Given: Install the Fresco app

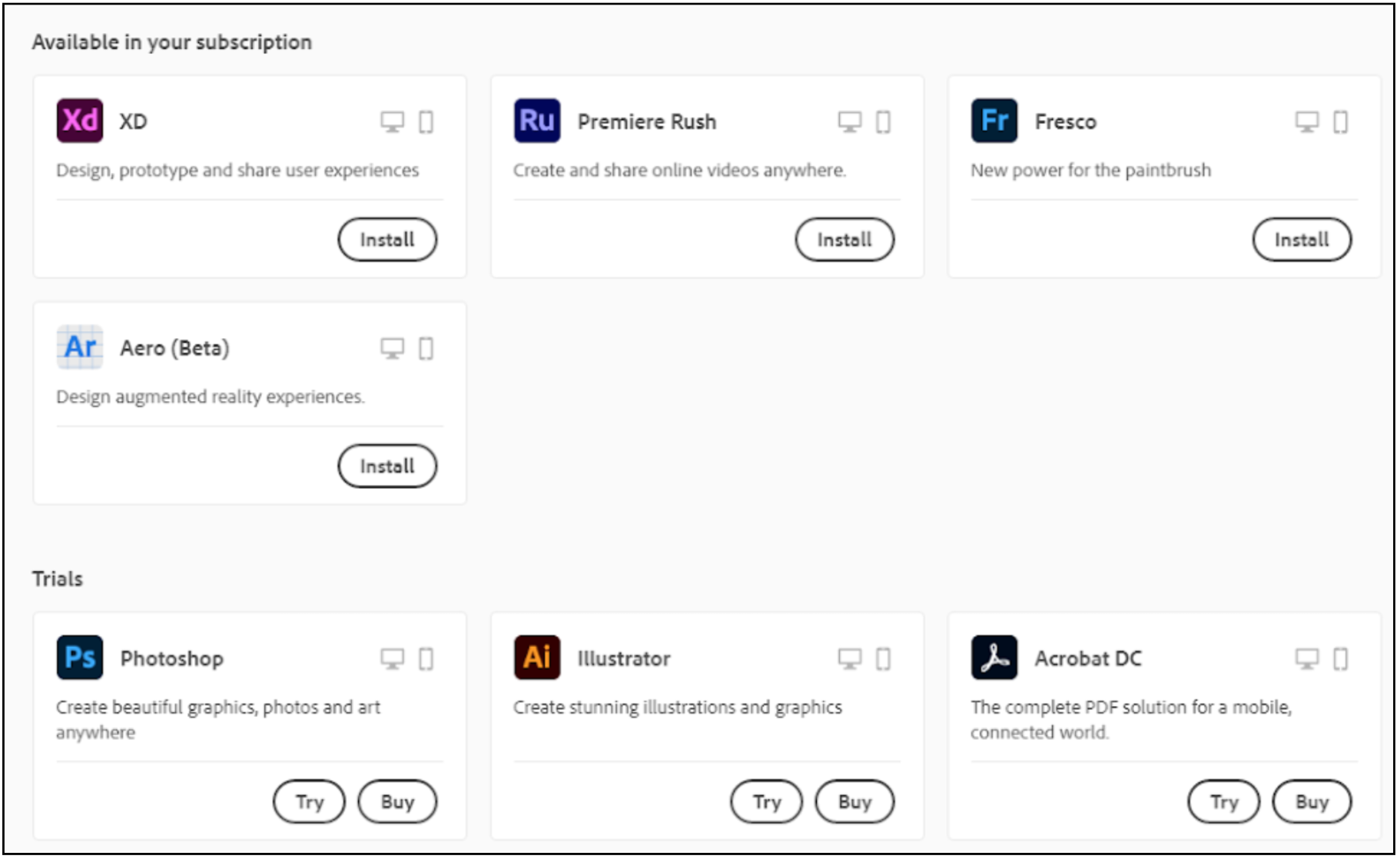Looking at the screenshot, I should coord(1302,240).
